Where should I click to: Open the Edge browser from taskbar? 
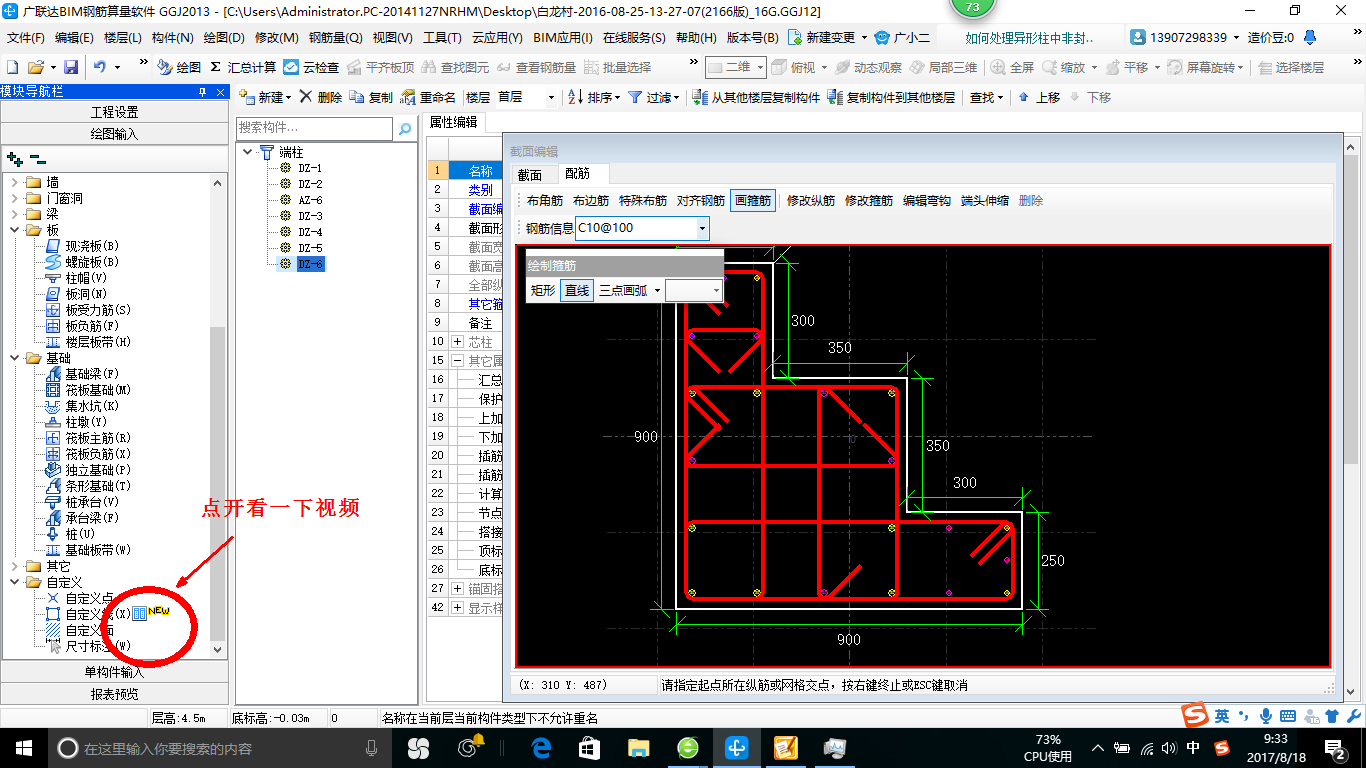click(542, 747)
